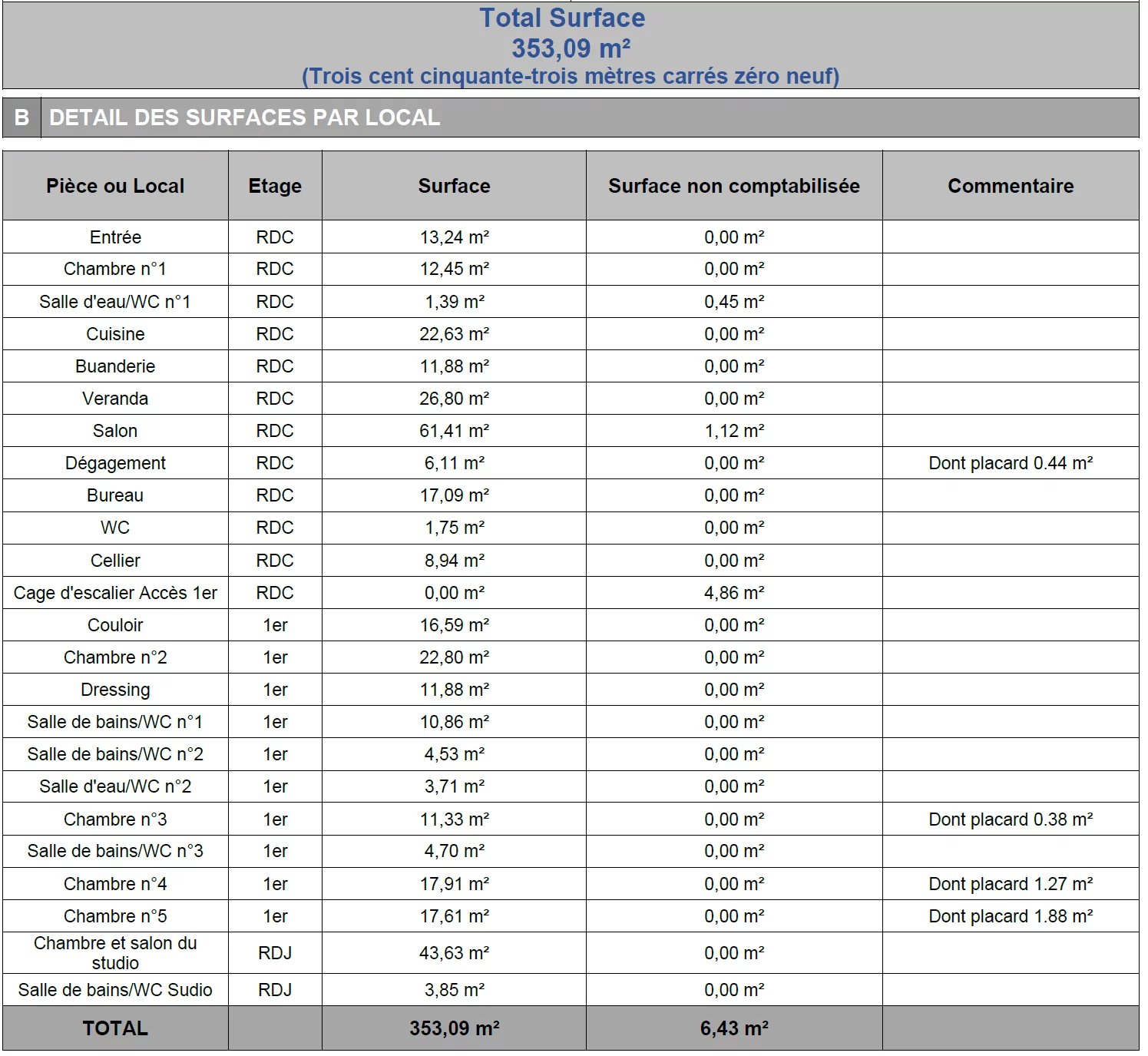Click the '4,53 m²' surface value
Screen dimensions: 1148x1056
pos(454,754)
